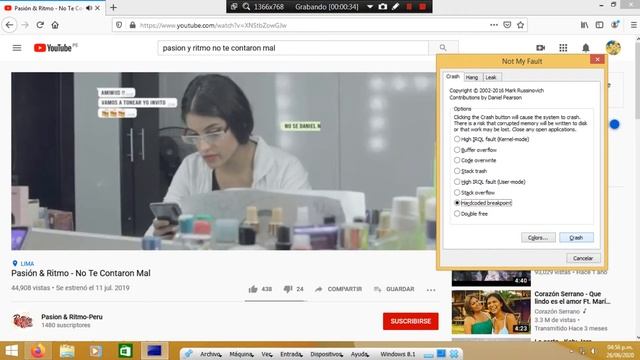Select Hardcoded breakpoint crash option
Viewport: 640px width, 360px height.
coord(483,203)
